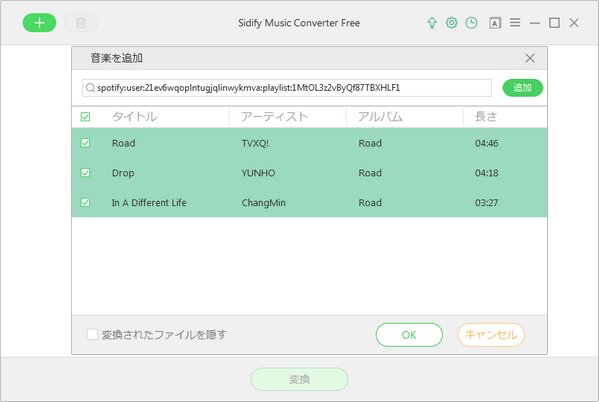This screenshot has width=599, height=402.
Task: Open the upgrade arrow icon
Action: [432, 23]
